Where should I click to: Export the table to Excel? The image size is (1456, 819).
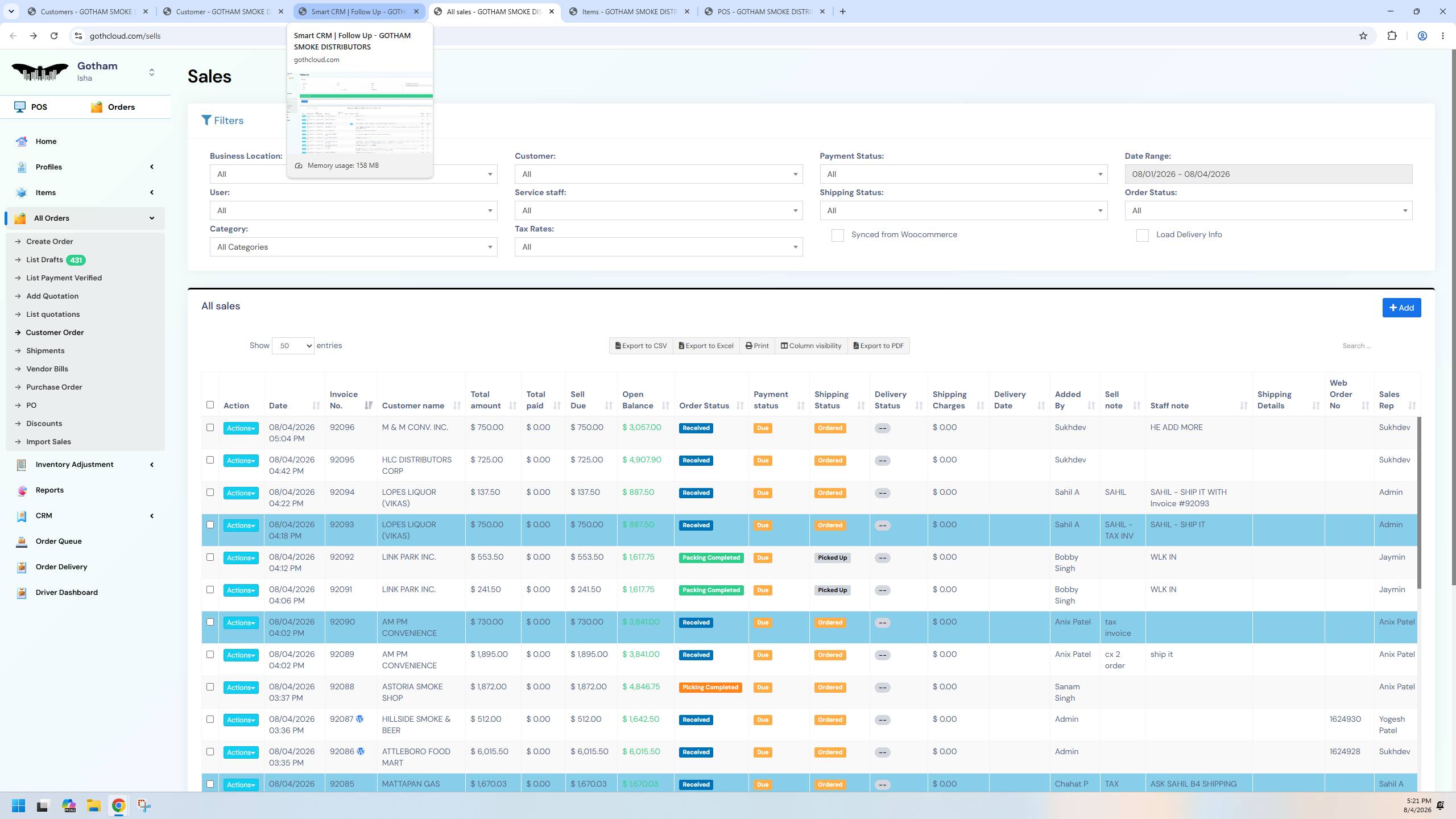706,346
